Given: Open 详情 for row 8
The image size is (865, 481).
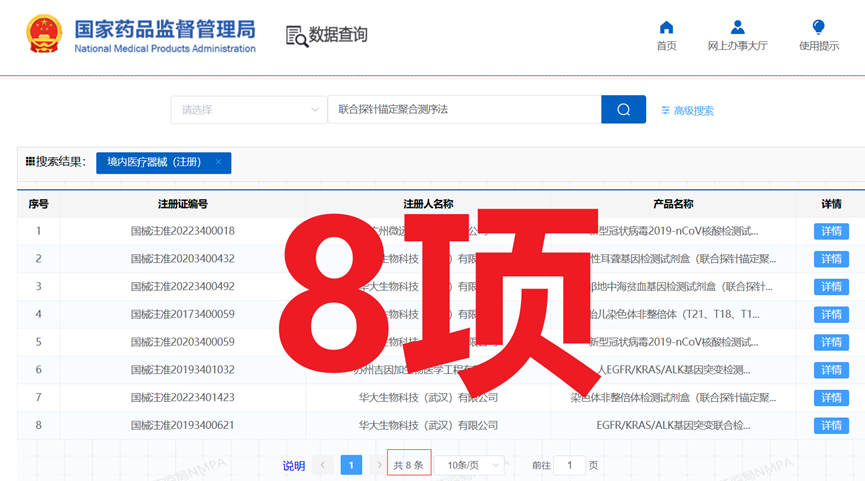Looking at the screenshot, I should coord(830,425).
